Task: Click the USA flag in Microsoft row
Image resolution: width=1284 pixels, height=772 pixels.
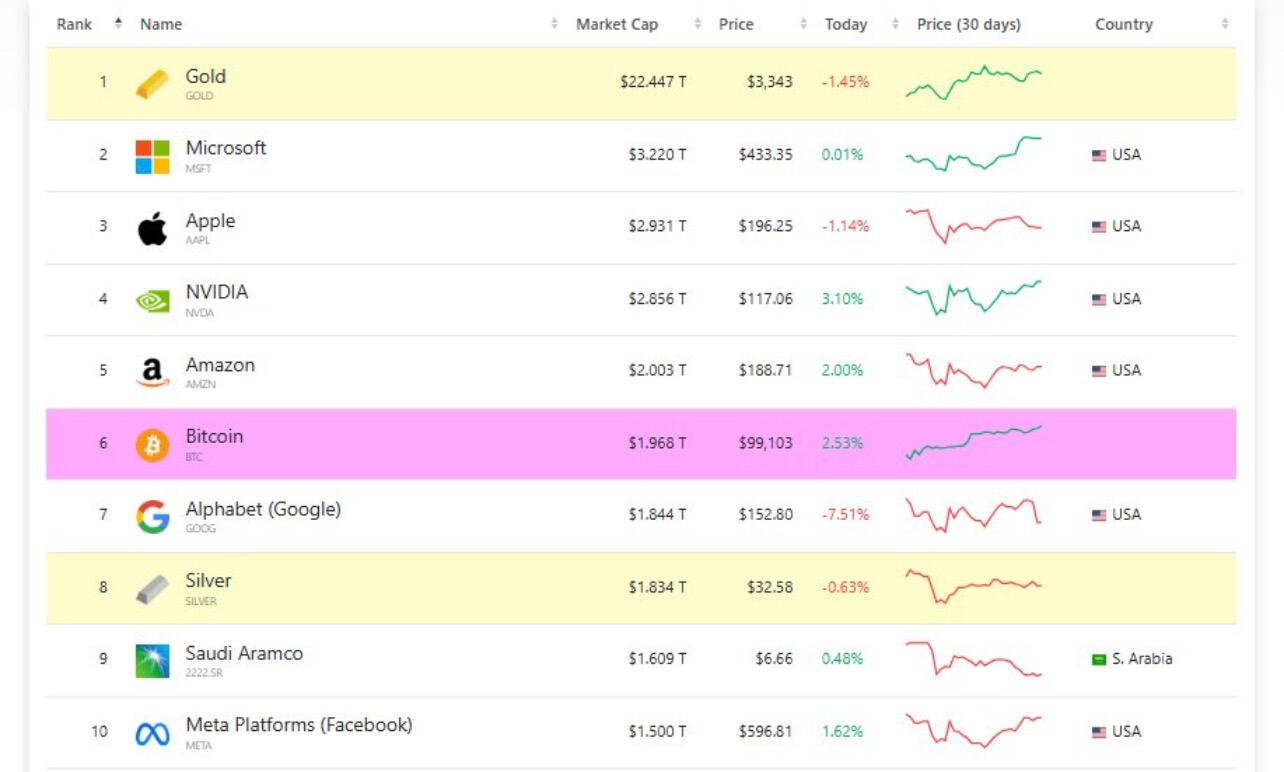Action: click(1099, 155)
